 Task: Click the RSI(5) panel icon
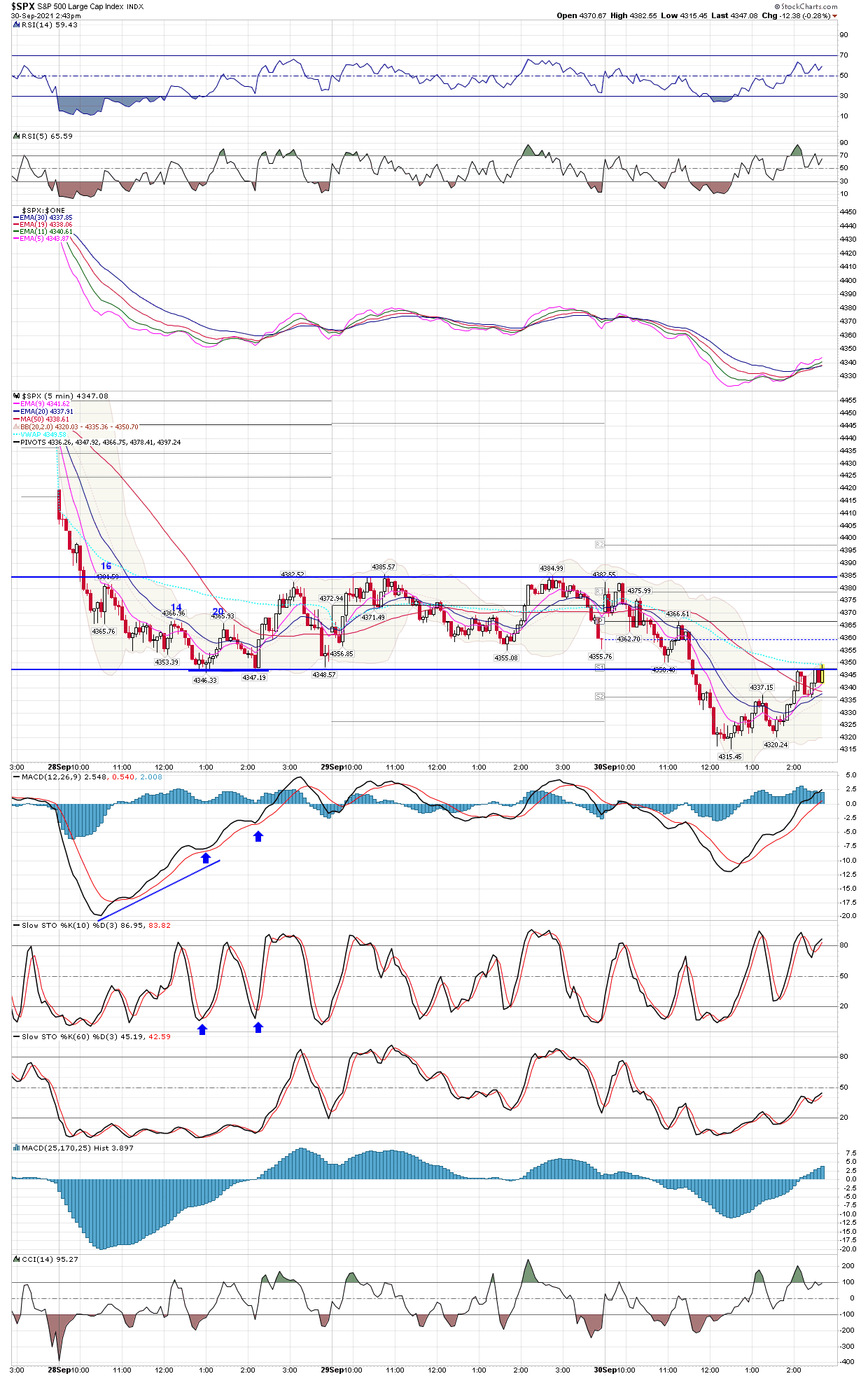[17, 137]
